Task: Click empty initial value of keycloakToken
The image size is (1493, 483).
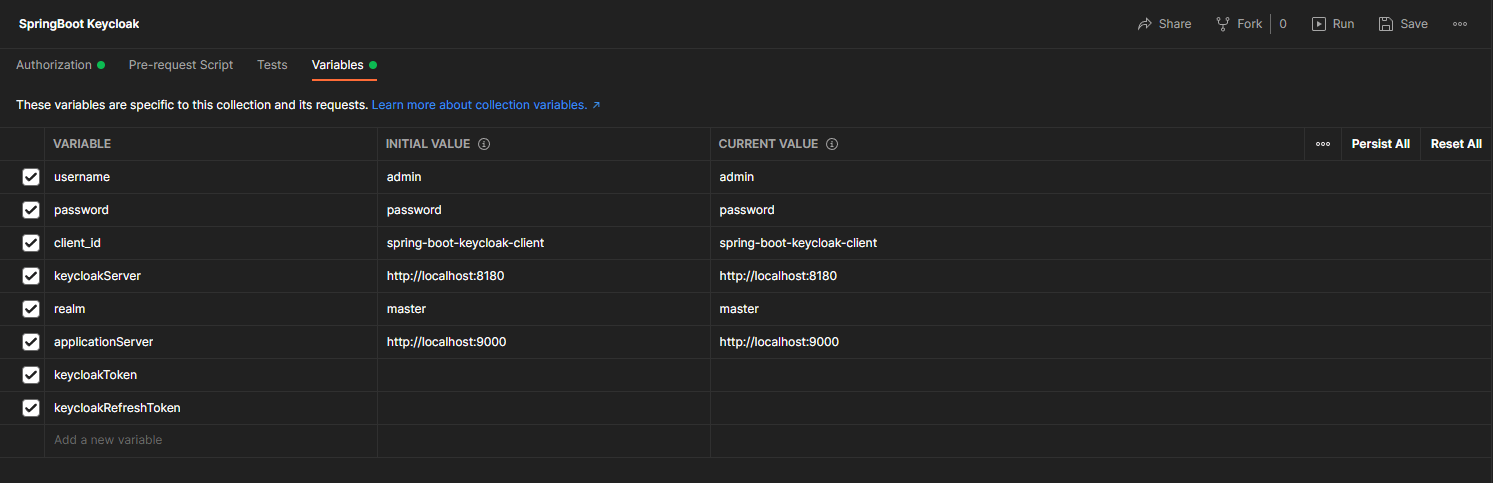Action: click(544, 375)
